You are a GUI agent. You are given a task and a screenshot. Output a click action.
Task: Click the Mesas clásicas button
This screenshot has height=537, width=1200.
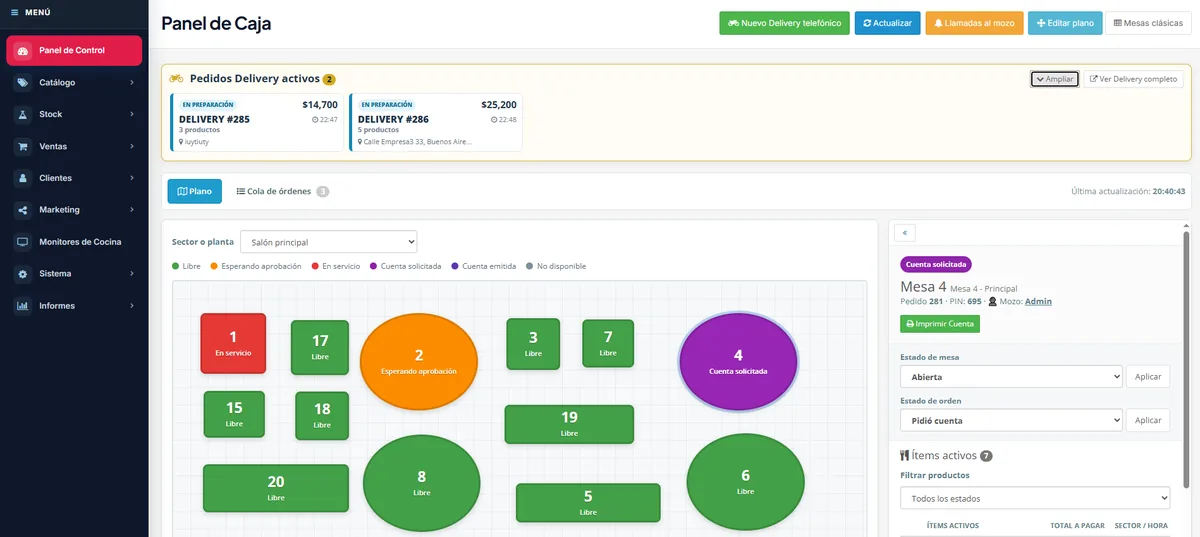pyautogui.click(x=1147, y=23)
